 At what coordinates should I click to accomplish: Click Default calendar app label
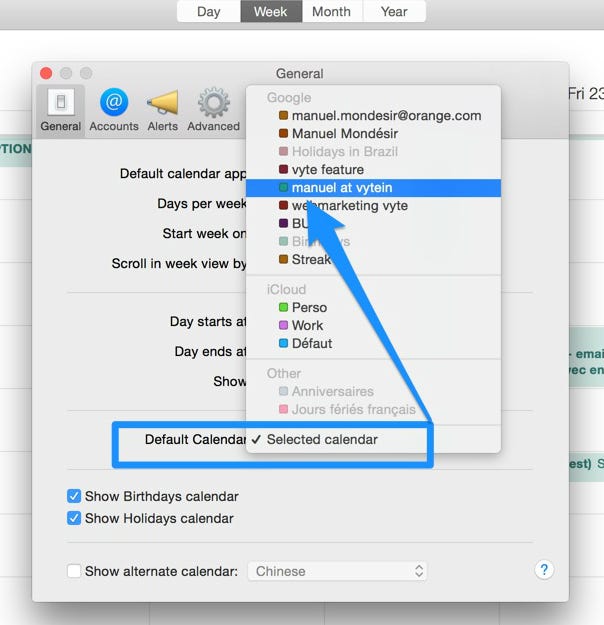tap(183, 174)
